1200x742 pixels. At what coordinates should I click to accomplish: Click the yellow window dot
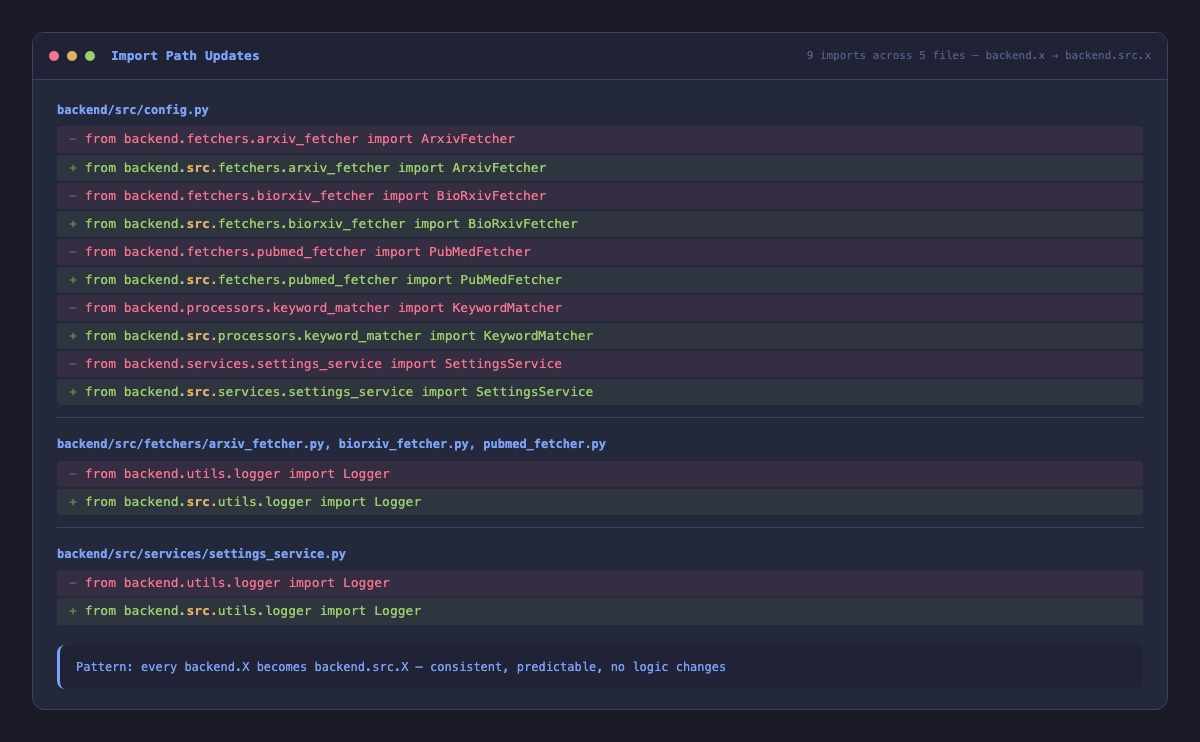tap(72, 56)
